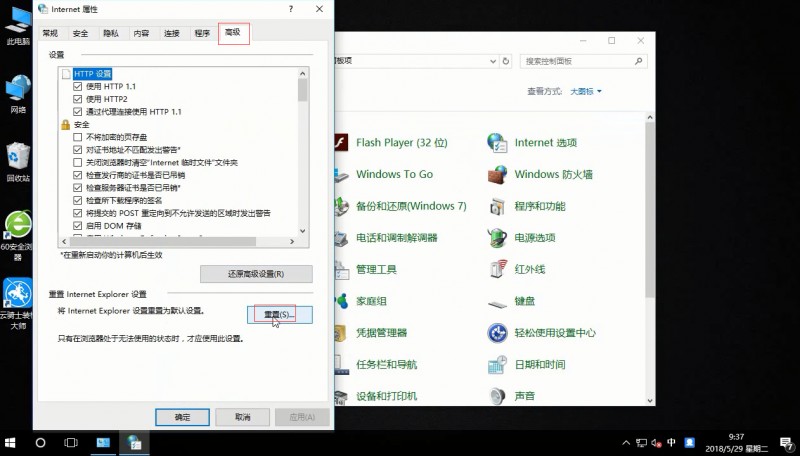This screenshot has height=456, width=800.
Task: Toggle 使用 HTTP2 checkbox
Action: tap(78, 99)
